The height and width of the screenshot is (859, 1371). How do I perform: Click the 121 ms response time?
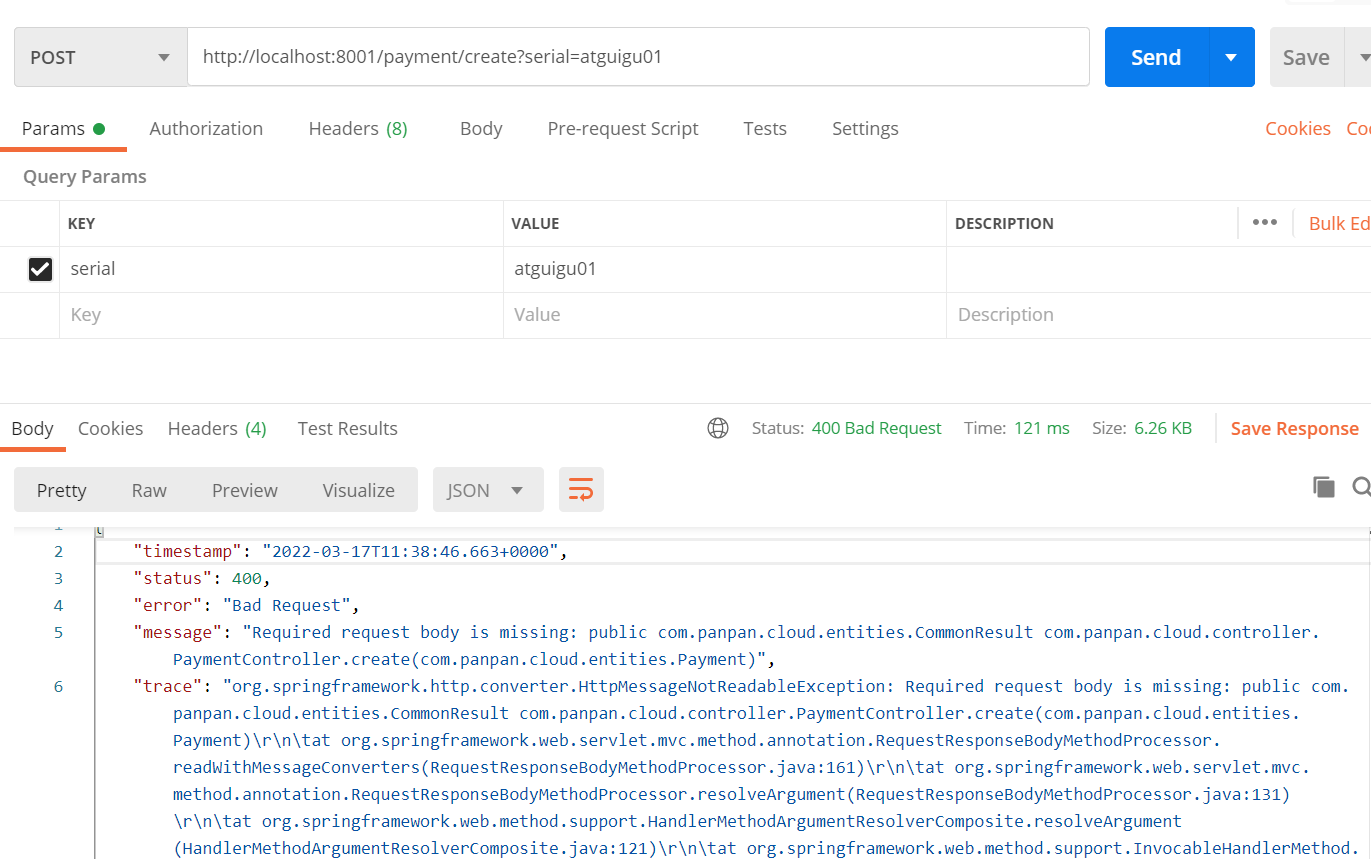click(x=1041, y=428)
